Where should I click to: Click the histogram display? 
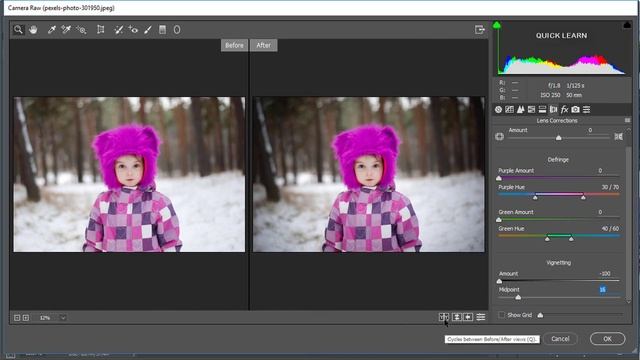click(x=561, y=49)
